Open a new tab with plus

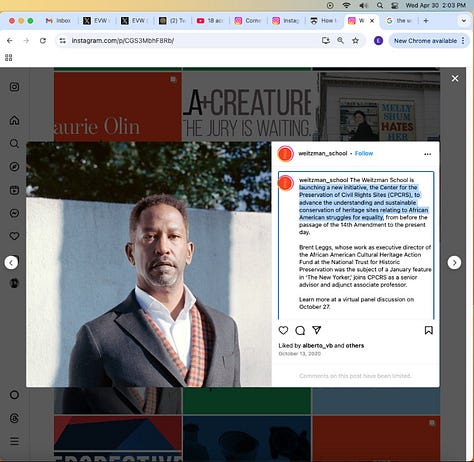click(426, 21)
